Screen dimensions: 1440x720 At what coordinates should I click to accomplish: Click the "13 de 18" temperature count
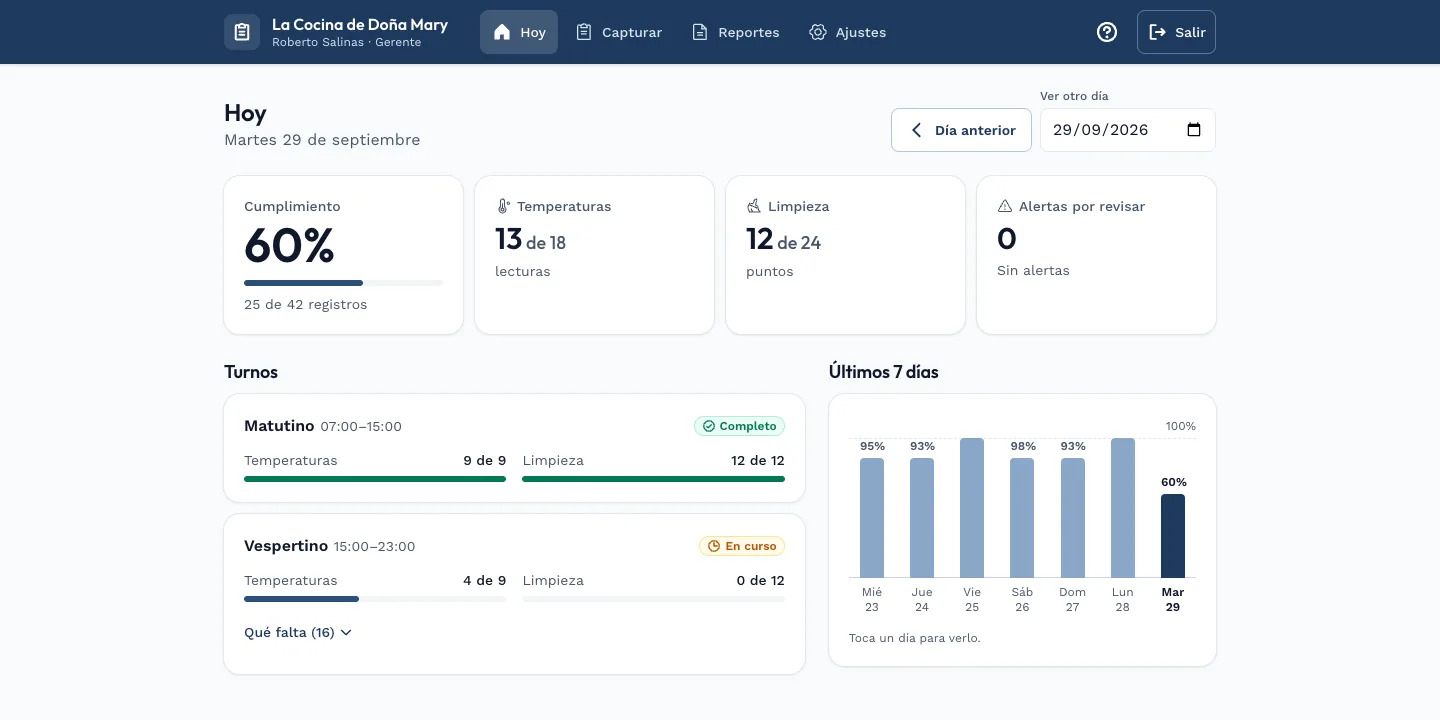(530, 239)
